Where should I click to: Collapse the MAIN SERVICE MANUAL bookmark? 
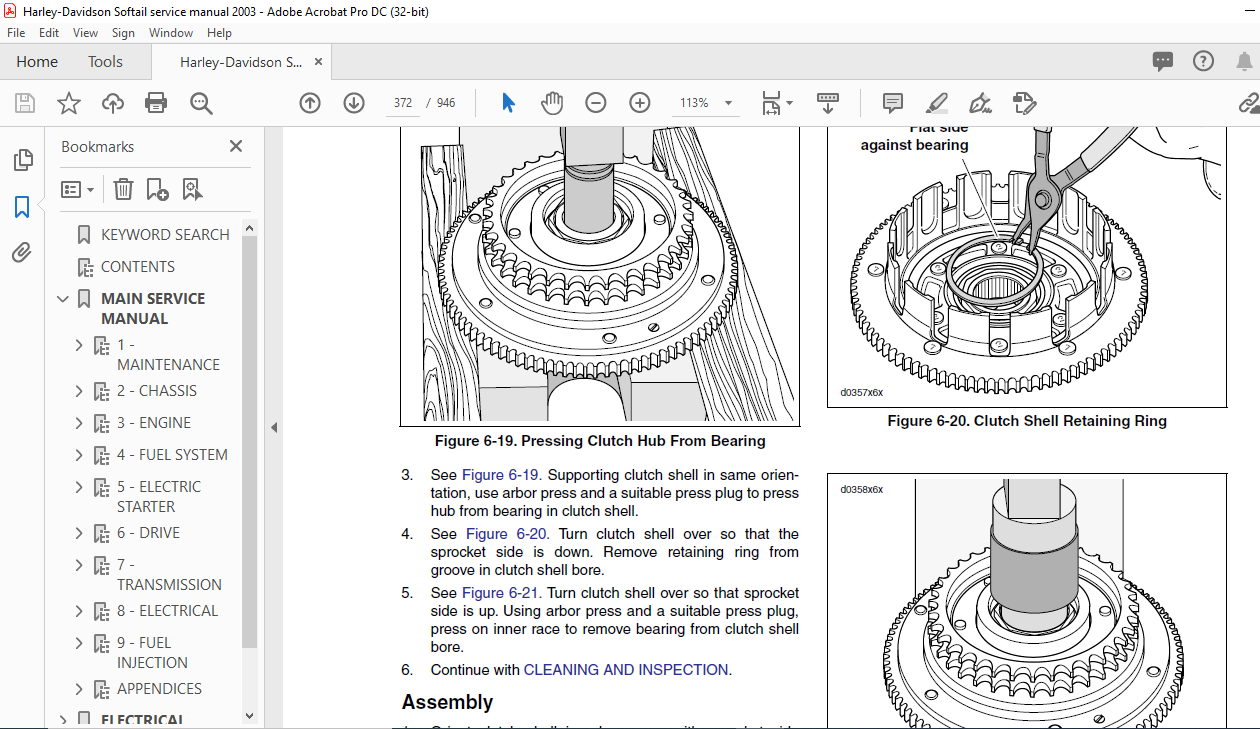click(63, 299)
